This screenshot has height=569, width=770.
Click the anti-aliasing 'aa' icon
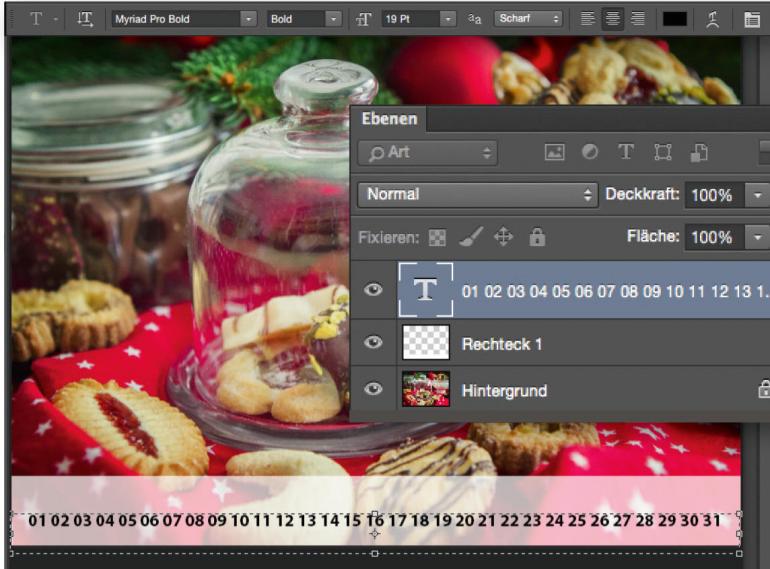pos(474,19)
